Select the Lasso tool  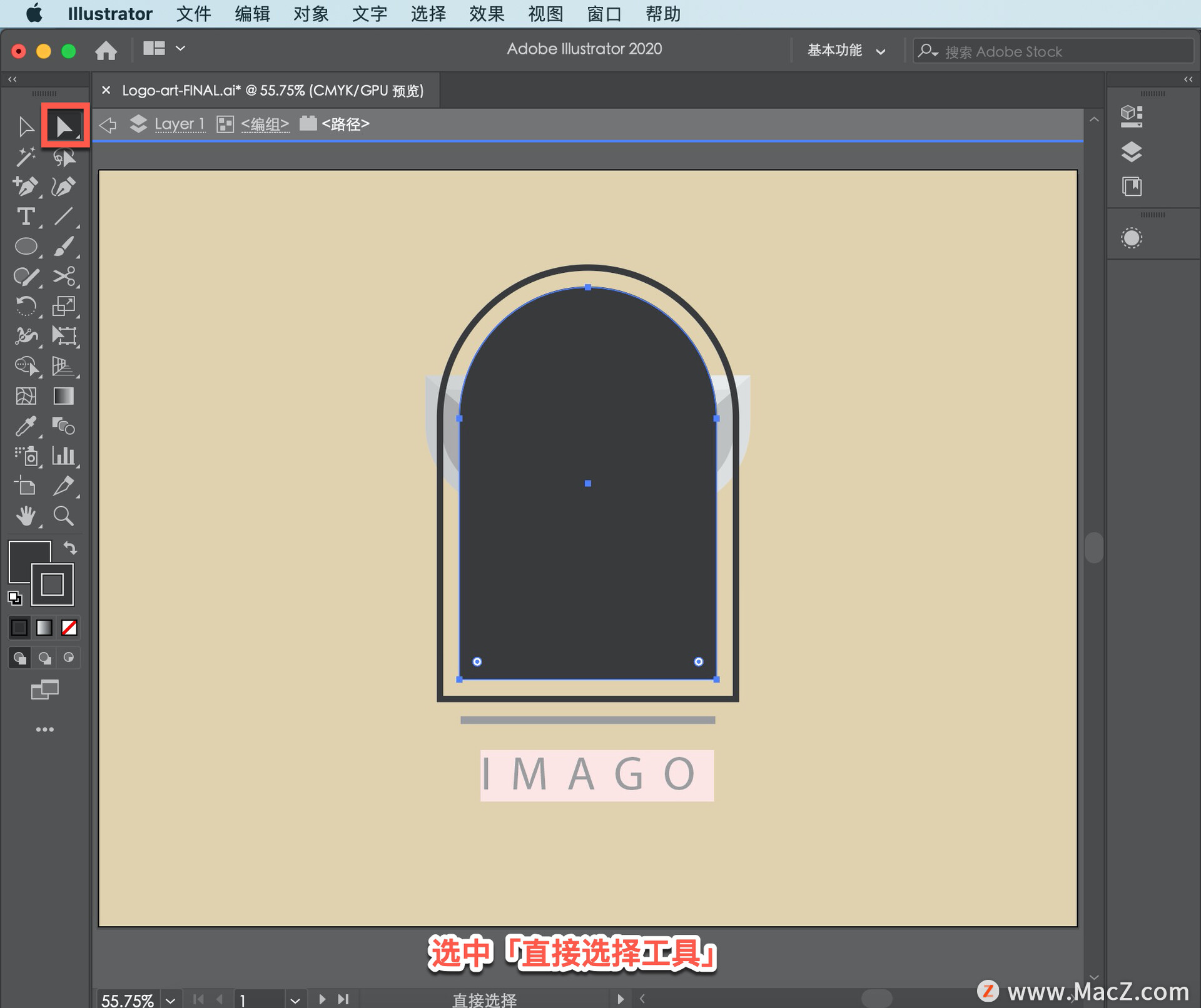pyautogui.click(x=64, y=156)
